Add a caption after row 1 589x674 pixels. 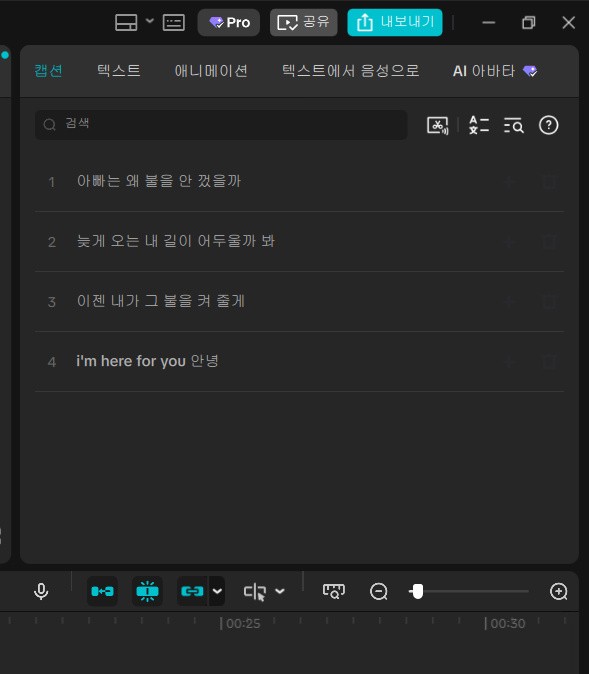tap(509, 182)
